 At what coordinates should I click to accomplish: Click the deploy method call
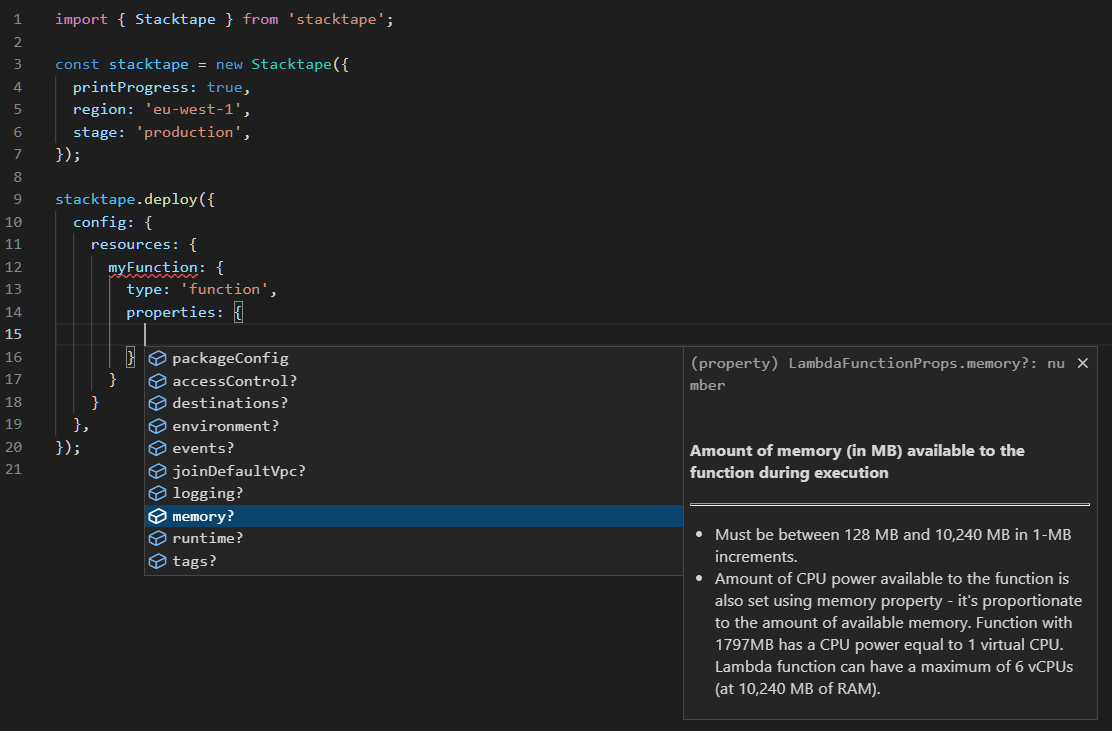[171, 199]
